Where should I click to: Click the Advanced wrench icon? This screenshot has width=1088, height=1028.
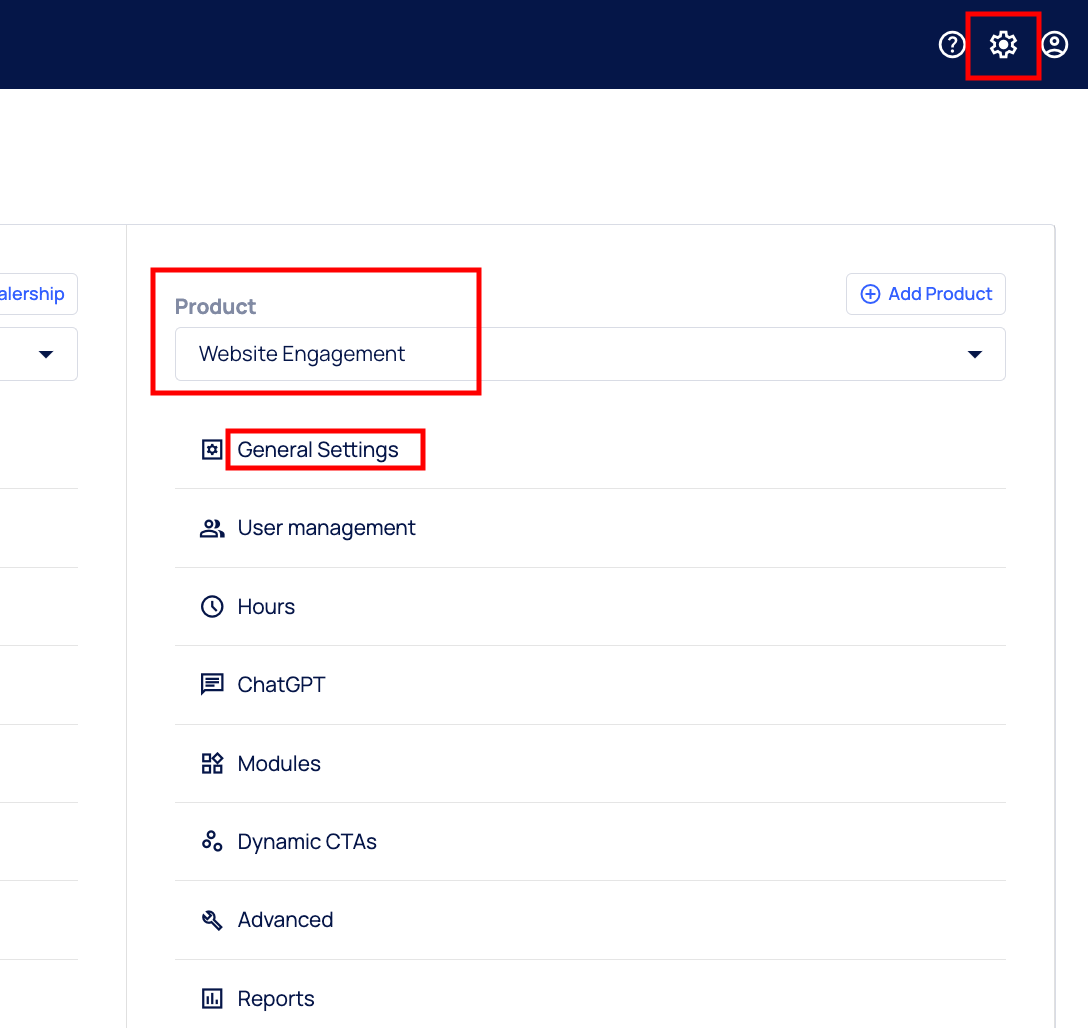[212, 920]
